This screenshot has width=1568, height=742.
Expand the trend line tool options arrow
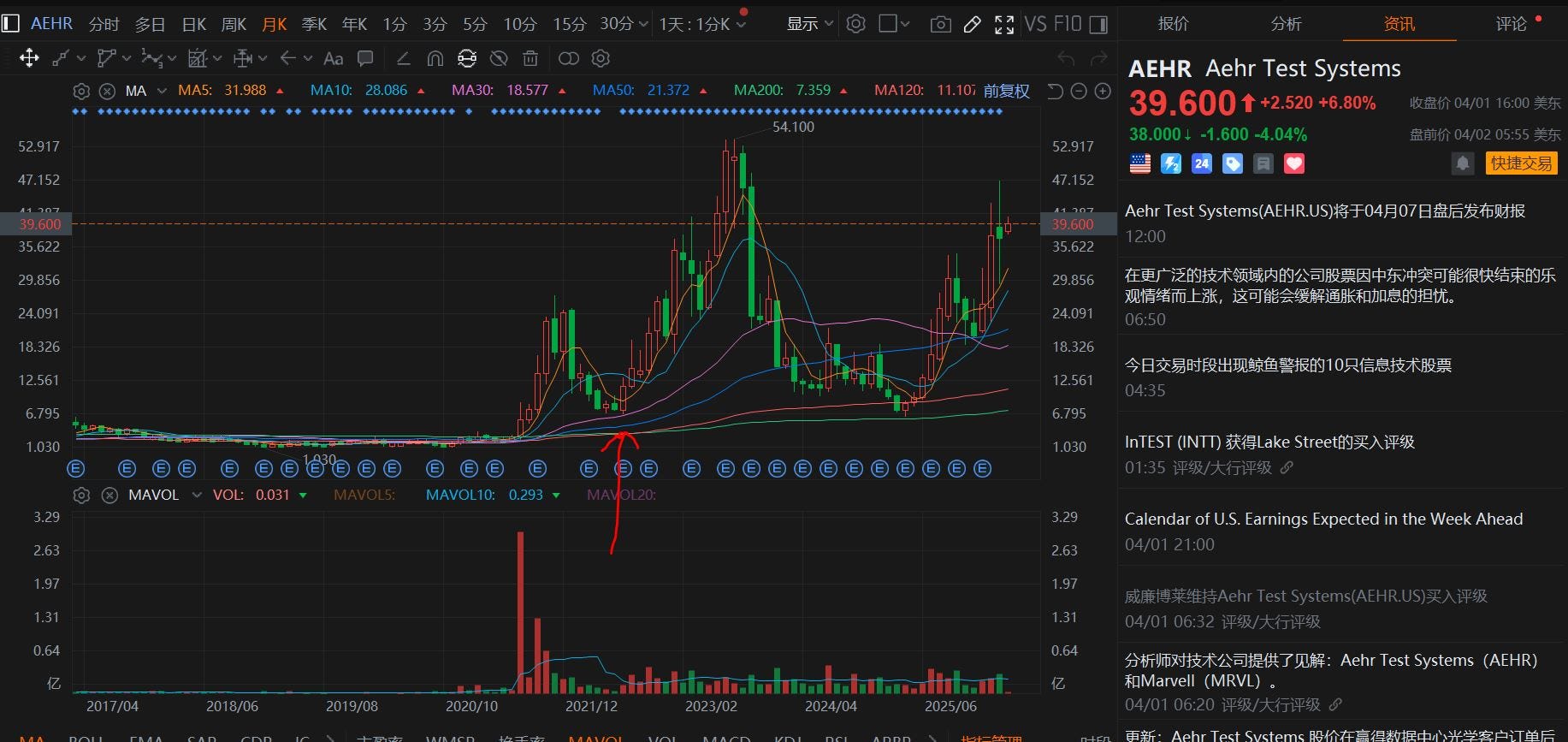pos(81,58)
